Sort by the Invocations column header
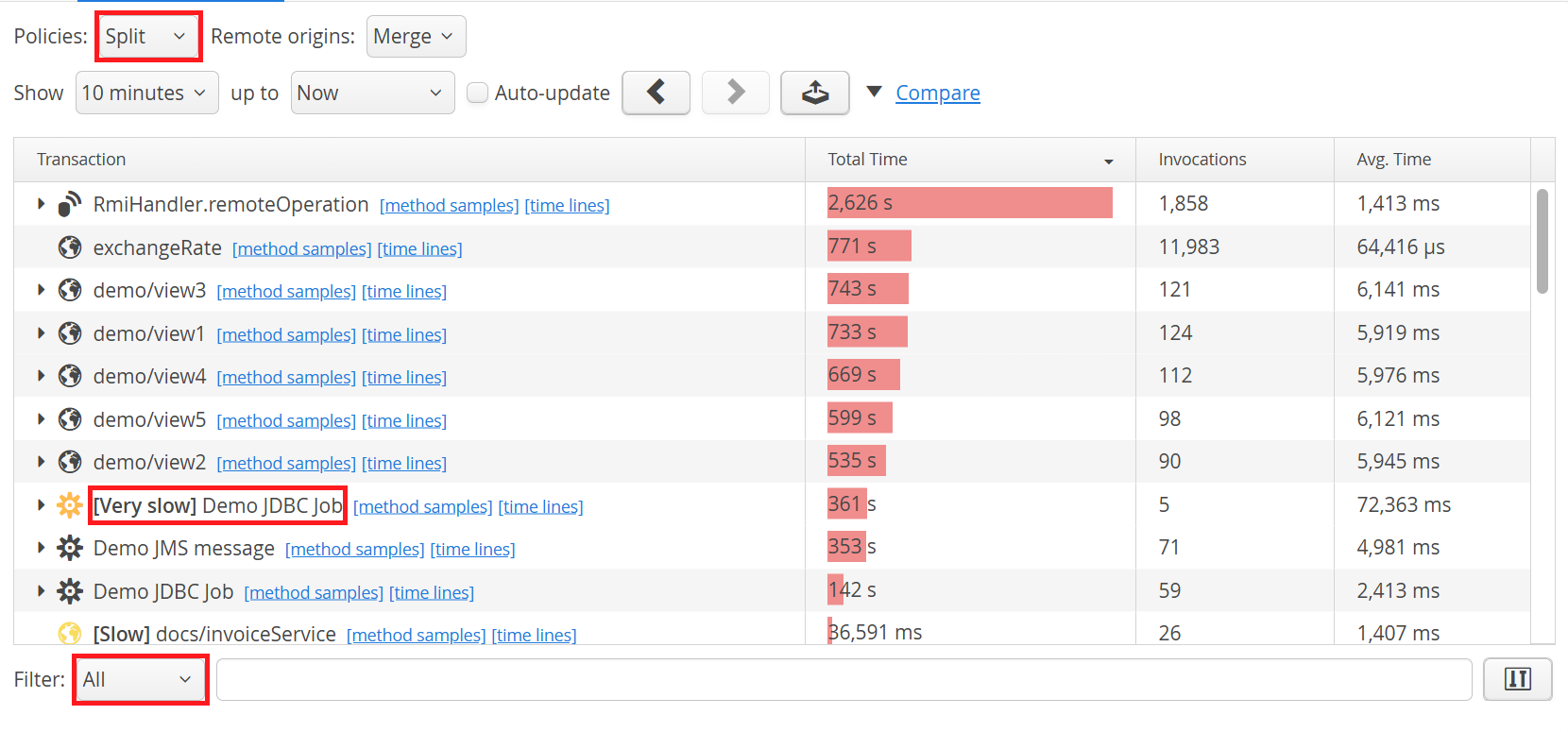The image size is (1568, 732). pyautogui.click(x=1235, y=160)
